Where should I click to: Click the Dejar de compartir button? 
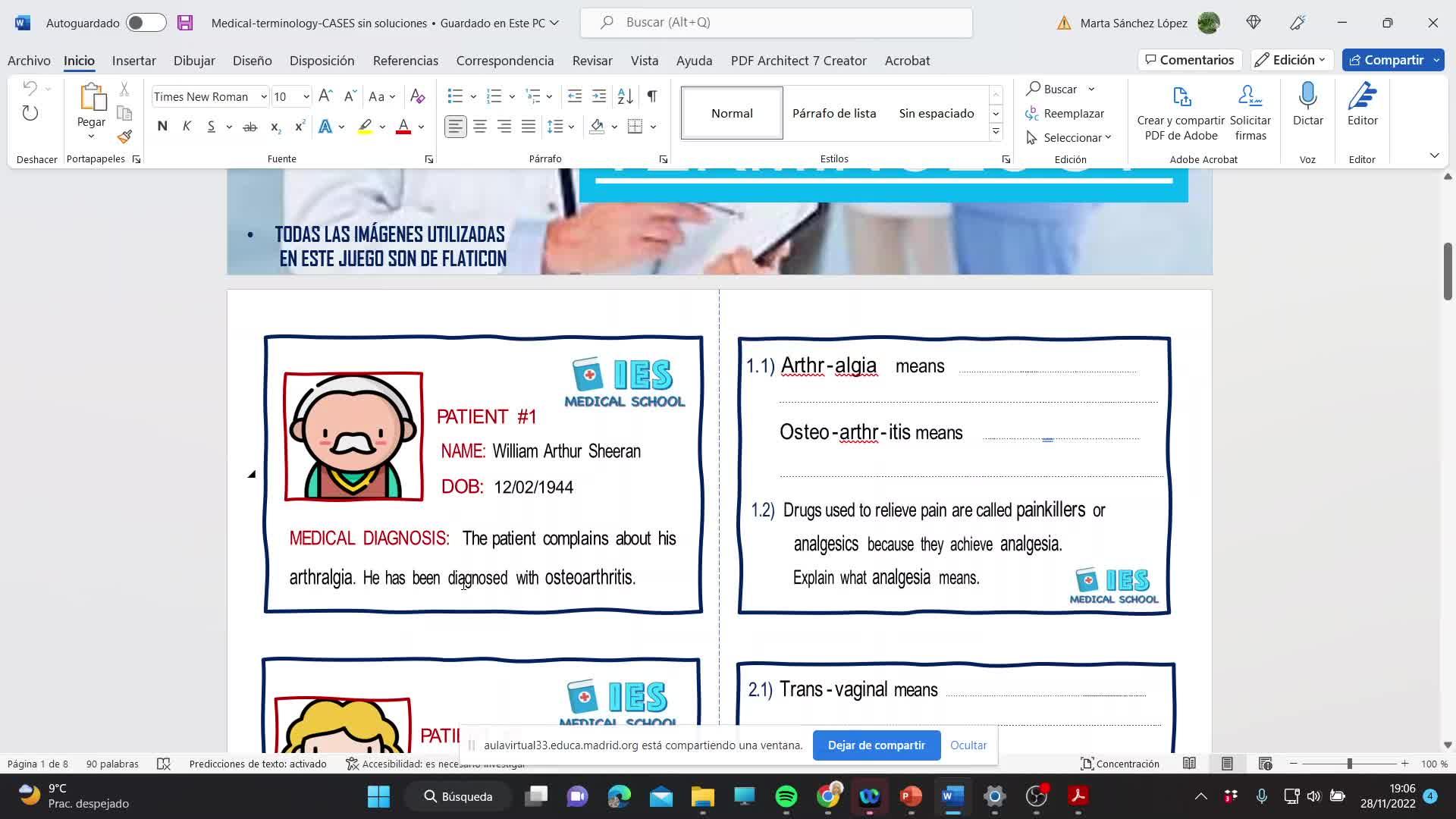[x=876, y=745]
